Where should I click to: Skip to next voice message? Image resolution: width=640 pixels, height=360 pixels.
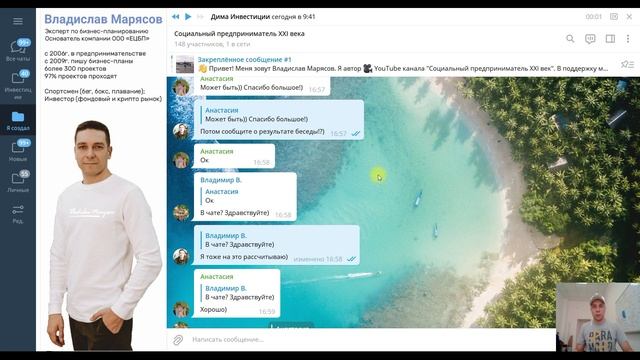point(200,17)
